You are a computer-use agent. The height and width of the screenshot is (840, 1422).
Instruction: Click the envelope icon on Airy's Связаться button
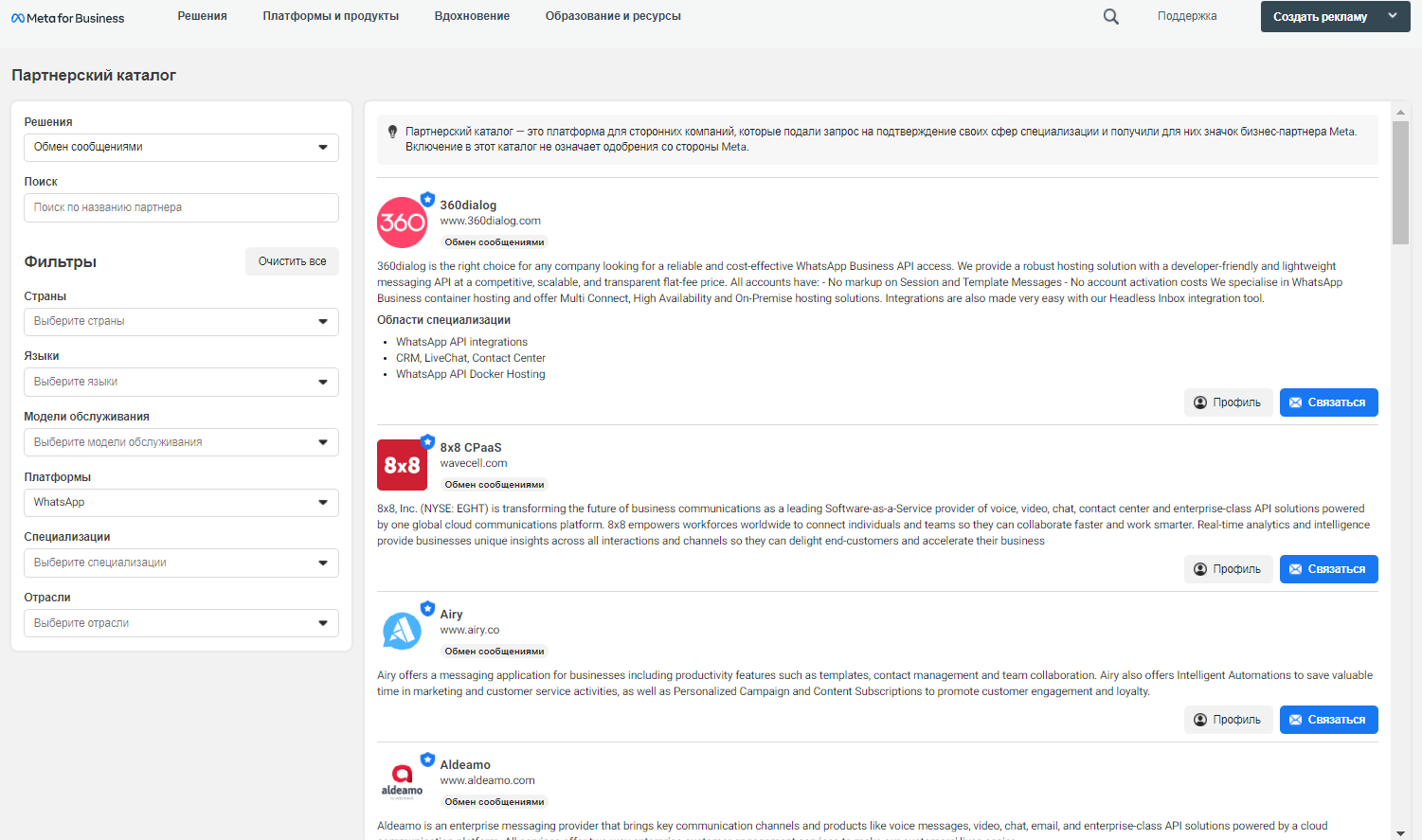point(1297,719)
